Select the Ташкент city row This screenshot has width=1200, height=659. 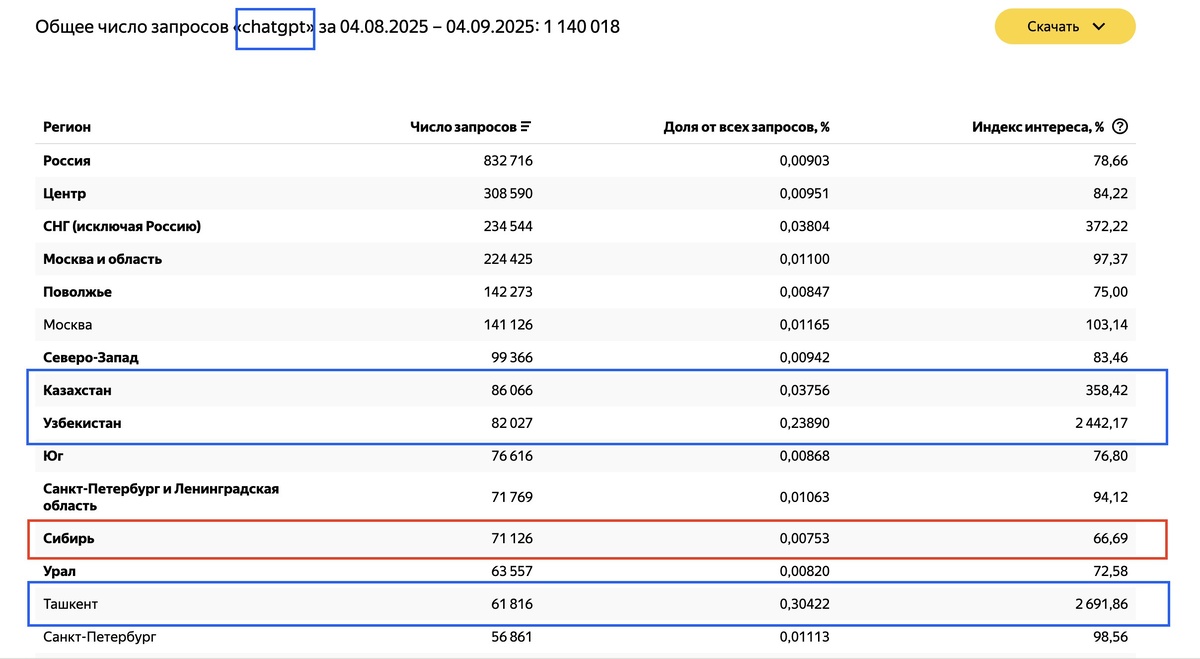[585, 604]
